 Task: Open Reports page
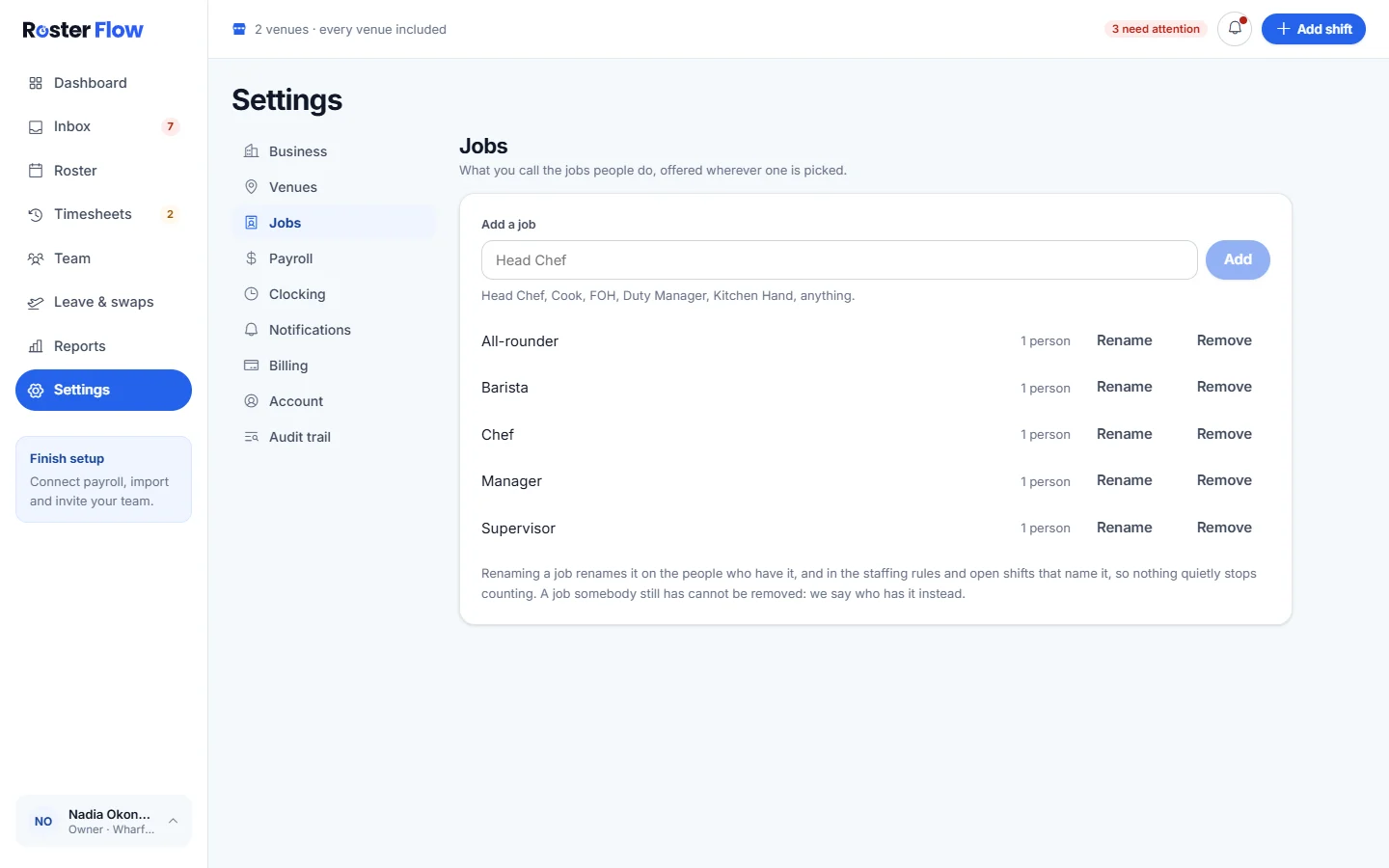103,346
